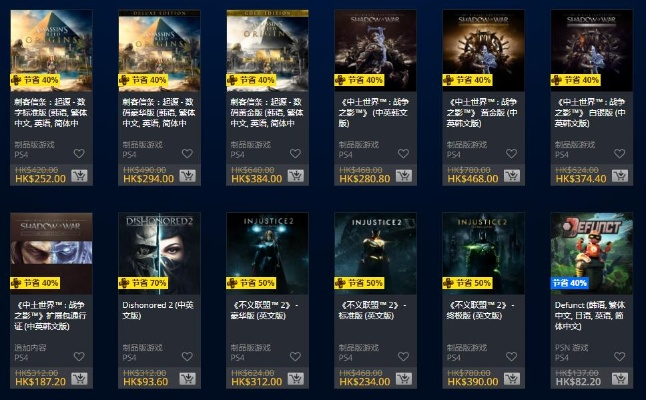This screenshot has width=646, height=400.
Task: Open Defunct game cover image
Action: [x=592, y=253]
